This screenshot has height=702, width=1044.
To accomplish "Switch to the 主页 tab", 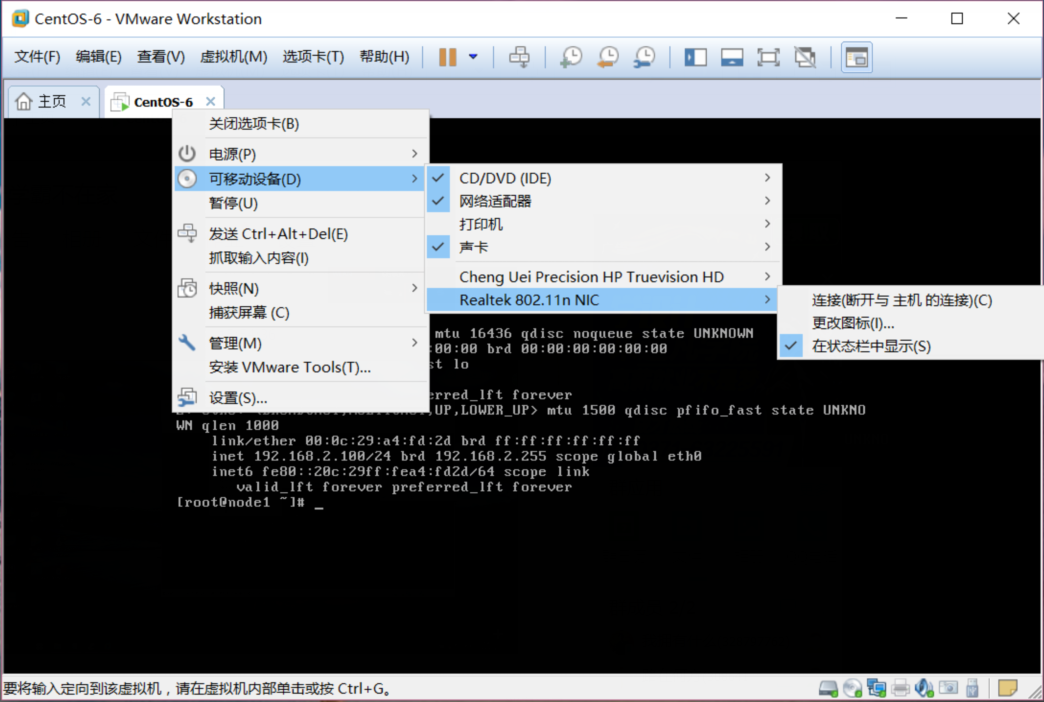I will click(x=53, y=101).
